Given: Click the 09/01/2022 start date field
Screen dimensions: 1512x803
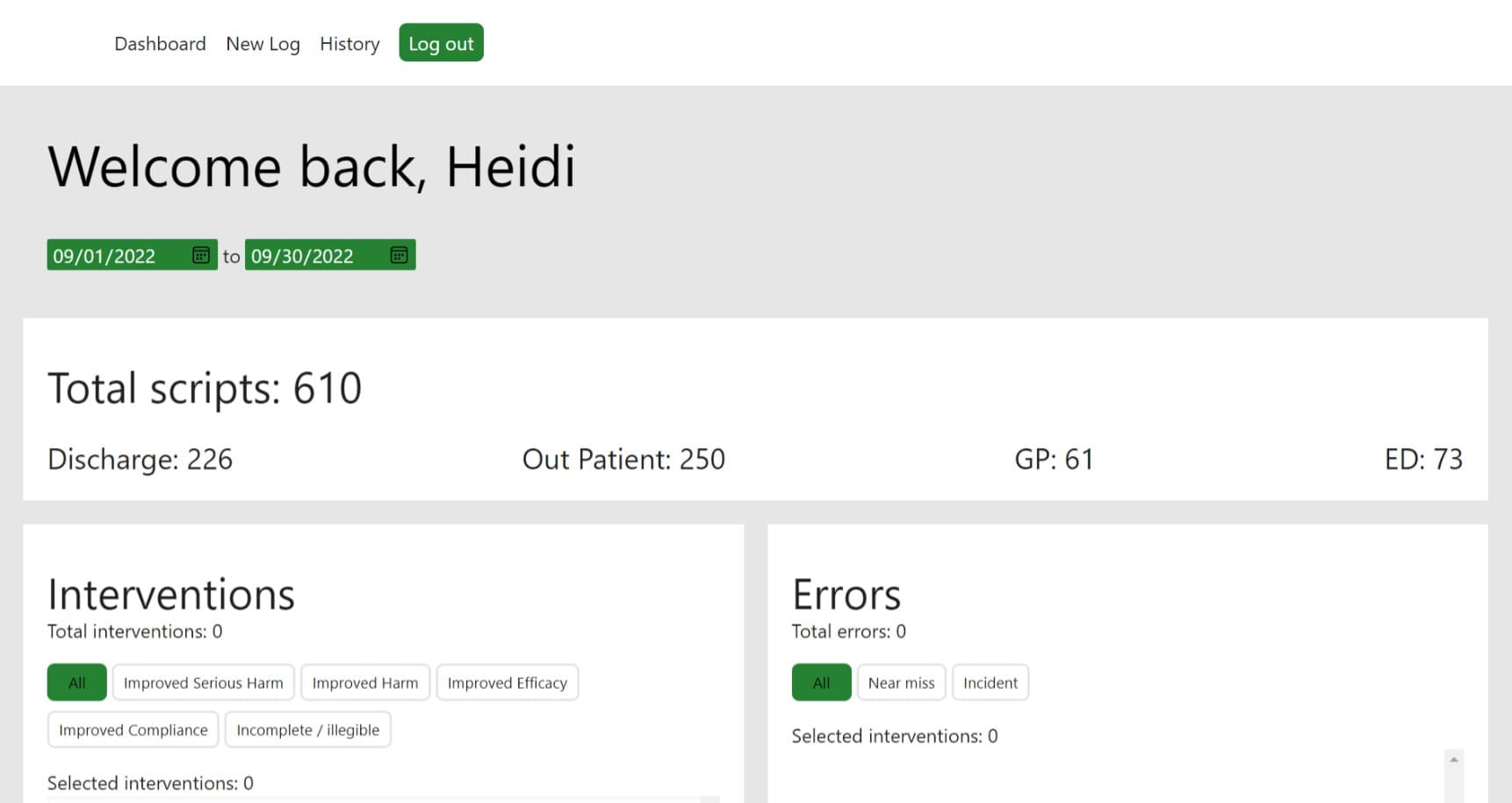Looking at the screenshot, I should (132, 255).
